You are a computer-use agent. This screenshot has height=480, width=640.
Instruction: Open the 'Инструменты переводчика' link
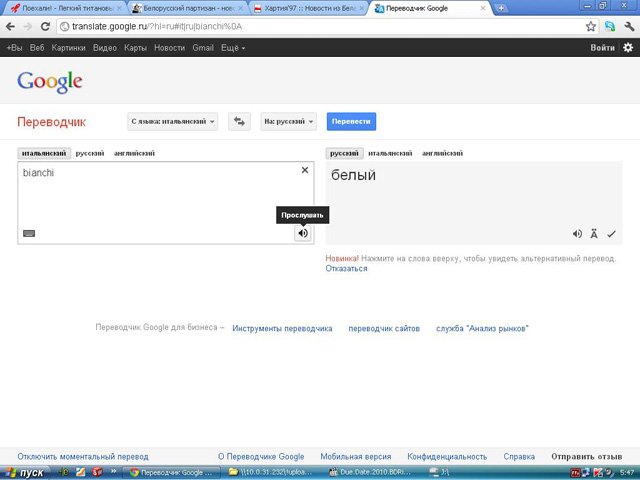282,329
